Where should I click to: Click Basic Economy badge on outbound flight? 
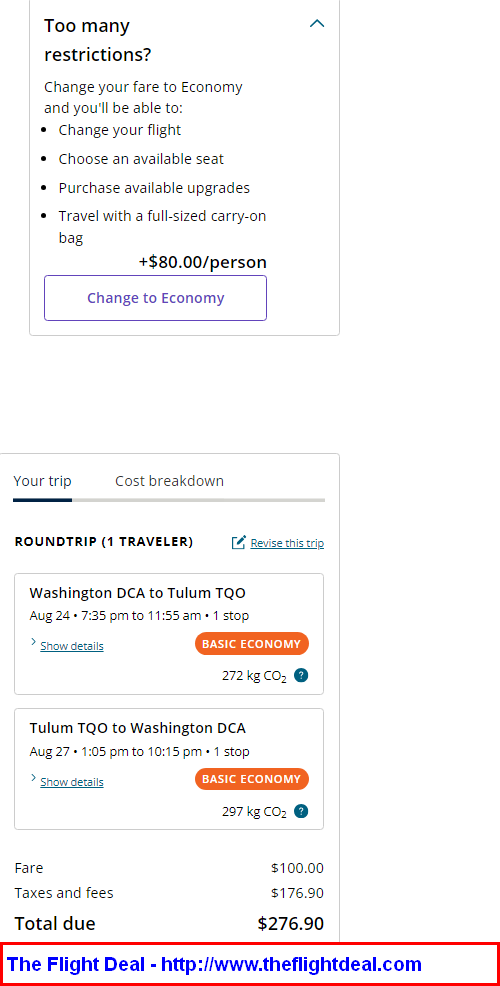click(x=252, y=644)
